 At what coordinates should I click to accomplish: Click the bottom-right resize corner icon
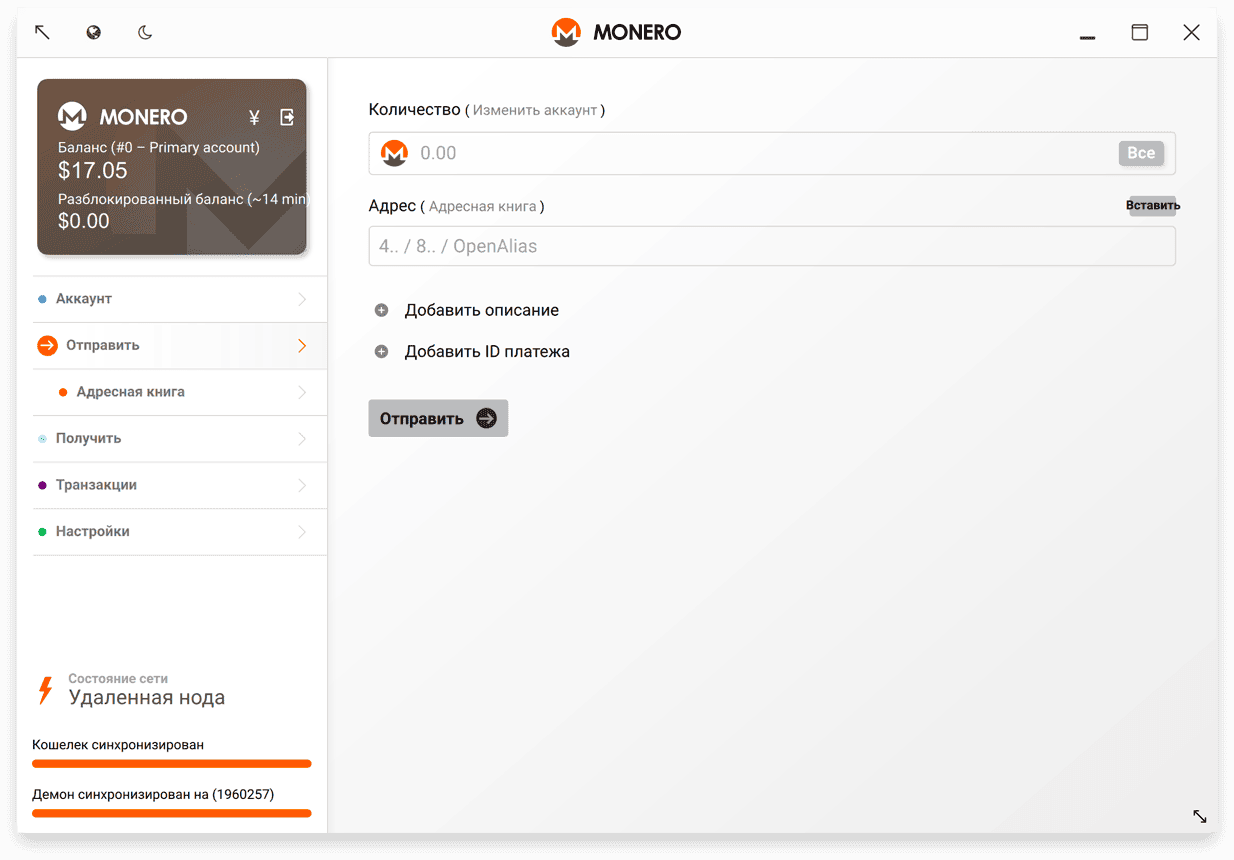point(1200,816)
